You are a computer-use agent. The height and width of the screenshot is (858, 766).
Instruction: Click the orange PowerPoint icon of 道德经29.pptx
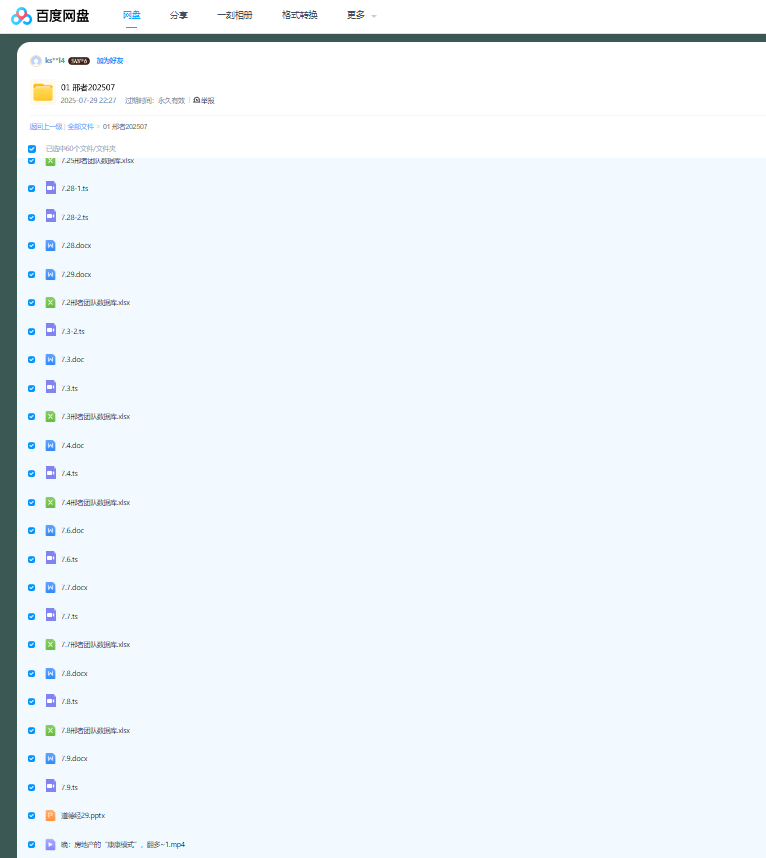click(x=51, y=815)
